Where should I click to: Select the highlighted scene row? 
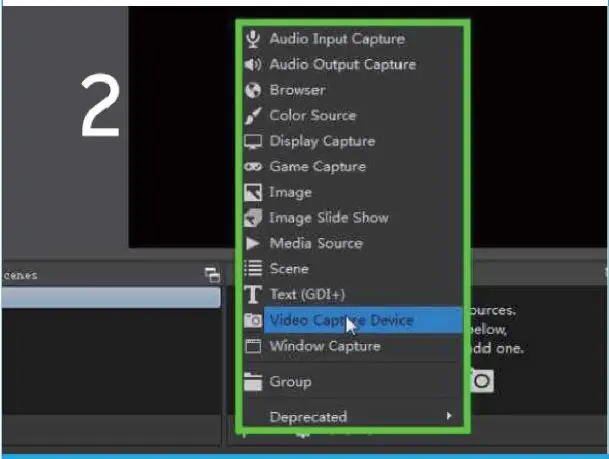click(111, 297)
